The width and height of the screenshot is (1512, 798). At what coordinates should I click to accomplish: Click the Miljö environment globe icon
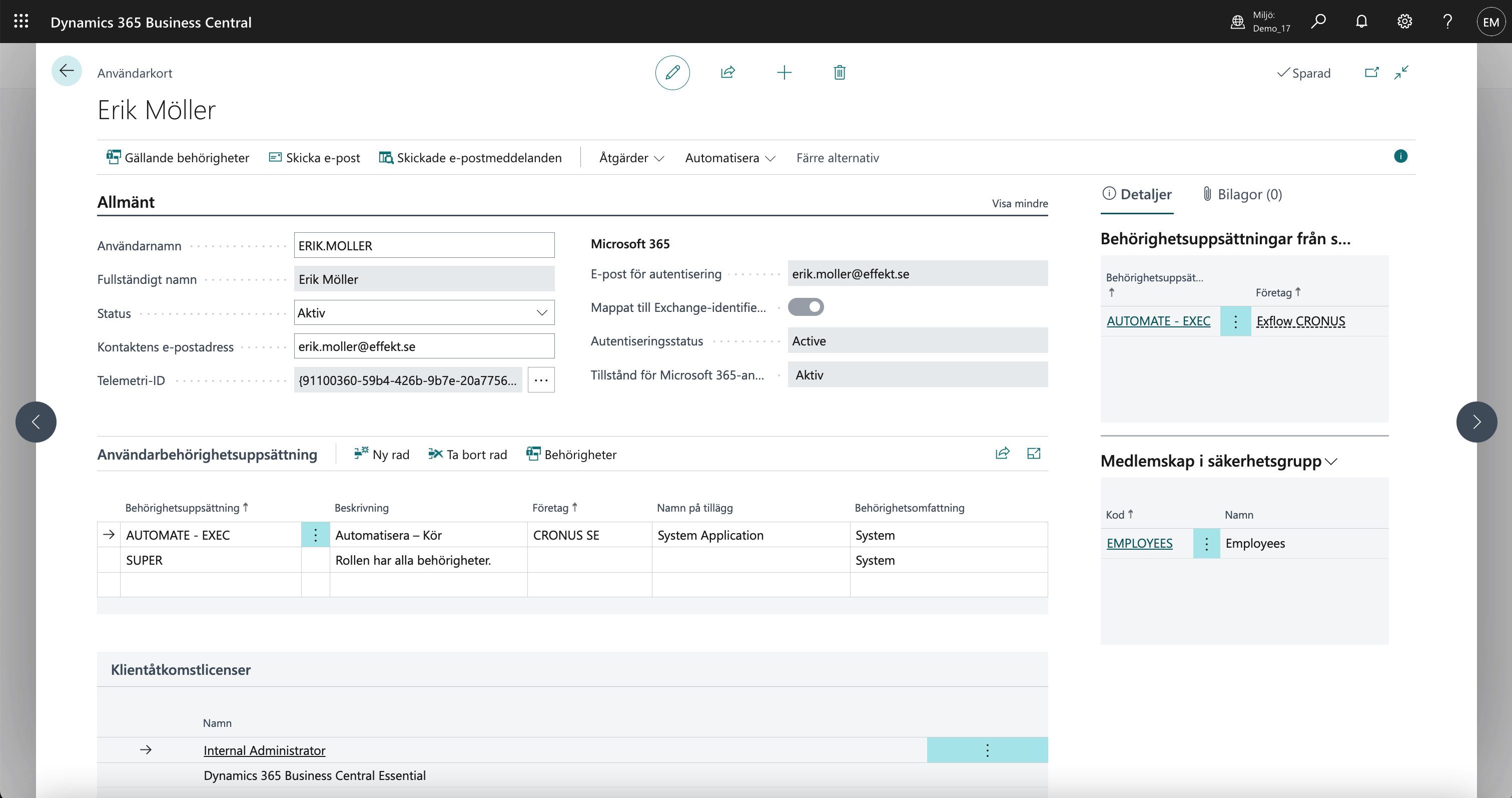(x=1237, y=22)
